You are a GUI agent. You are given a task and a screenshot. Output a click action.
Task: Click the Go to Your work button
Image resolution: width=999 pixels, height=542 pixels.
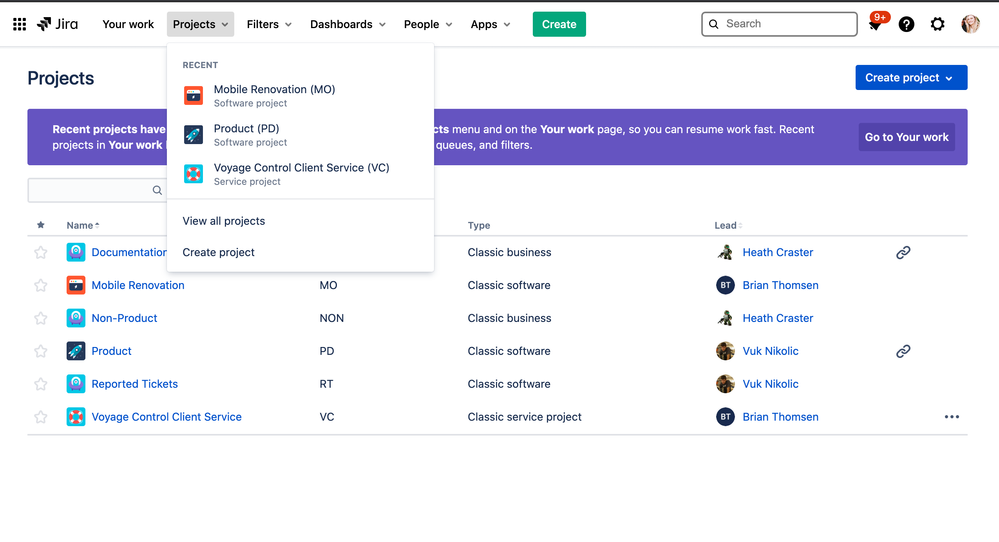click(x=906, y=137)
